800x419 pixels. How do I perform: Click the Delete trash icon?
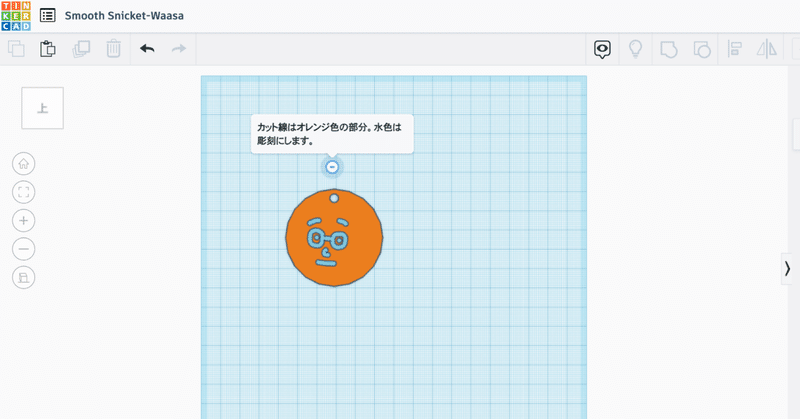click(x=113, y=48)
